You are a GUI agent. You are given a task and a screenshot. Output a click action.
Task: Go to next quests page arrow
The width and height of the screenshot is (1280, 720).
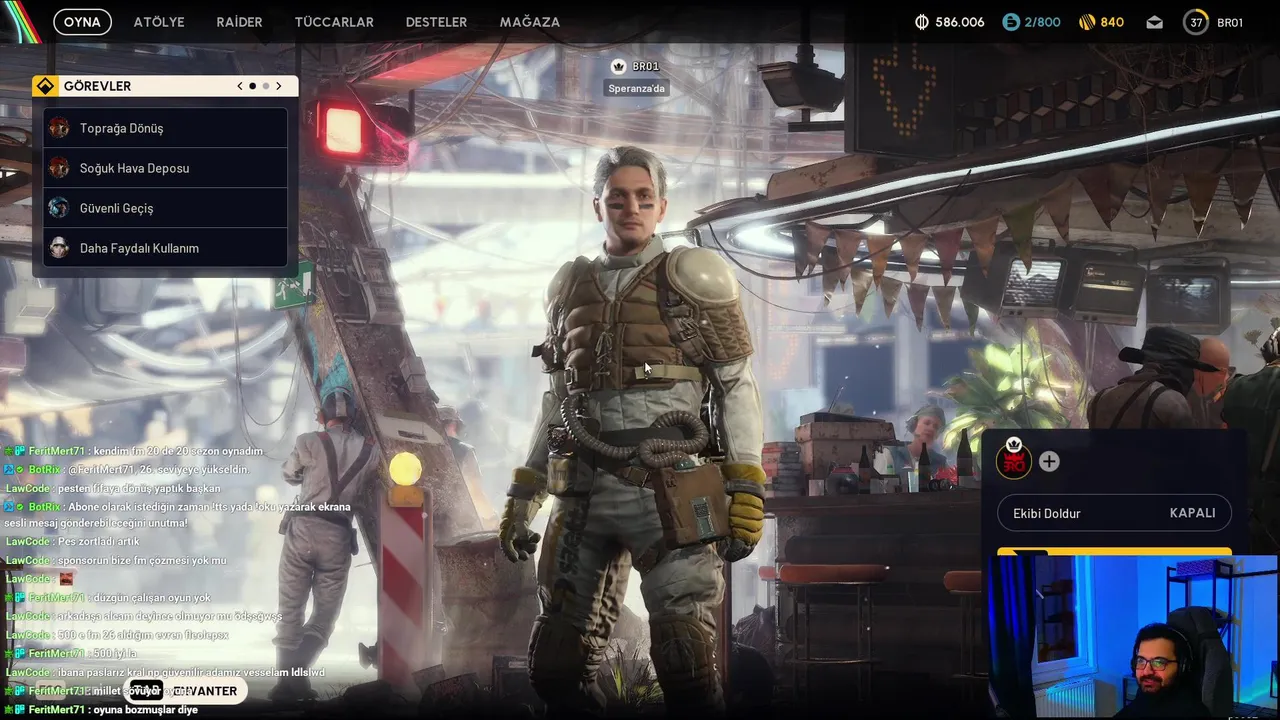click(x=278, y=86)
